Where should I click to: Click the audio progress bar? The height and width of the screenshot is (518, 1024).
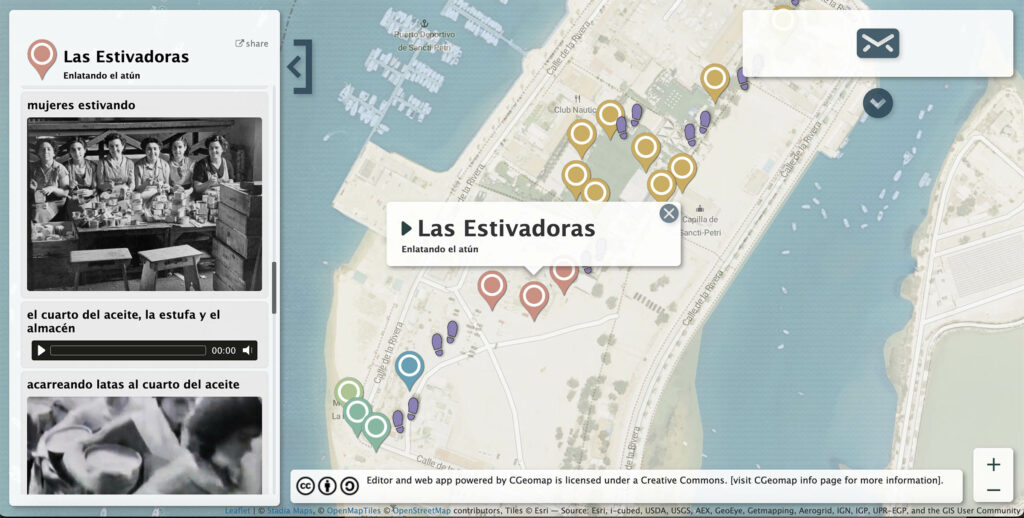pyautogui.click(x=128, y=350)
